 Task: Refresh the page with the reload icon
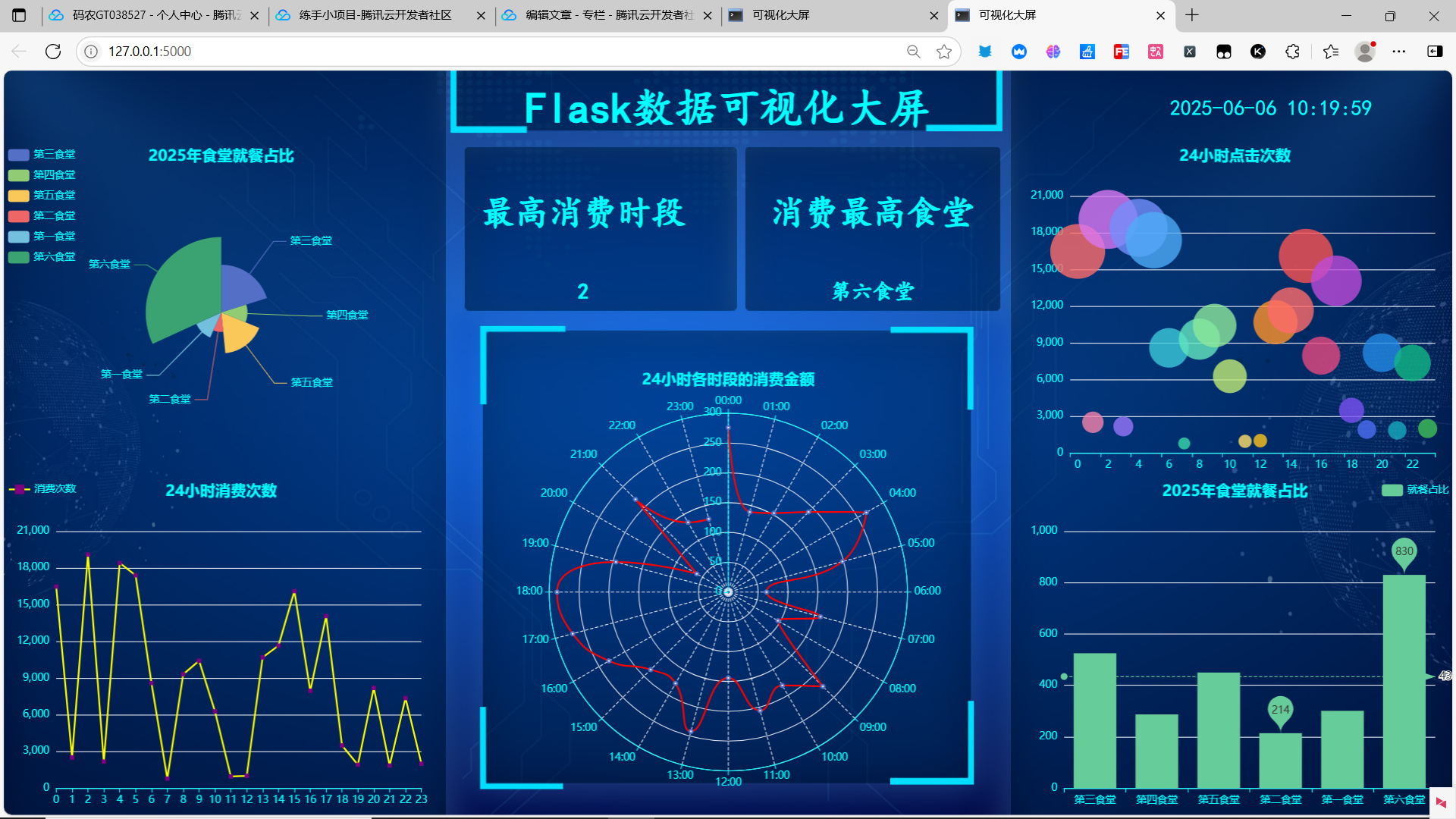click(53, 52)
